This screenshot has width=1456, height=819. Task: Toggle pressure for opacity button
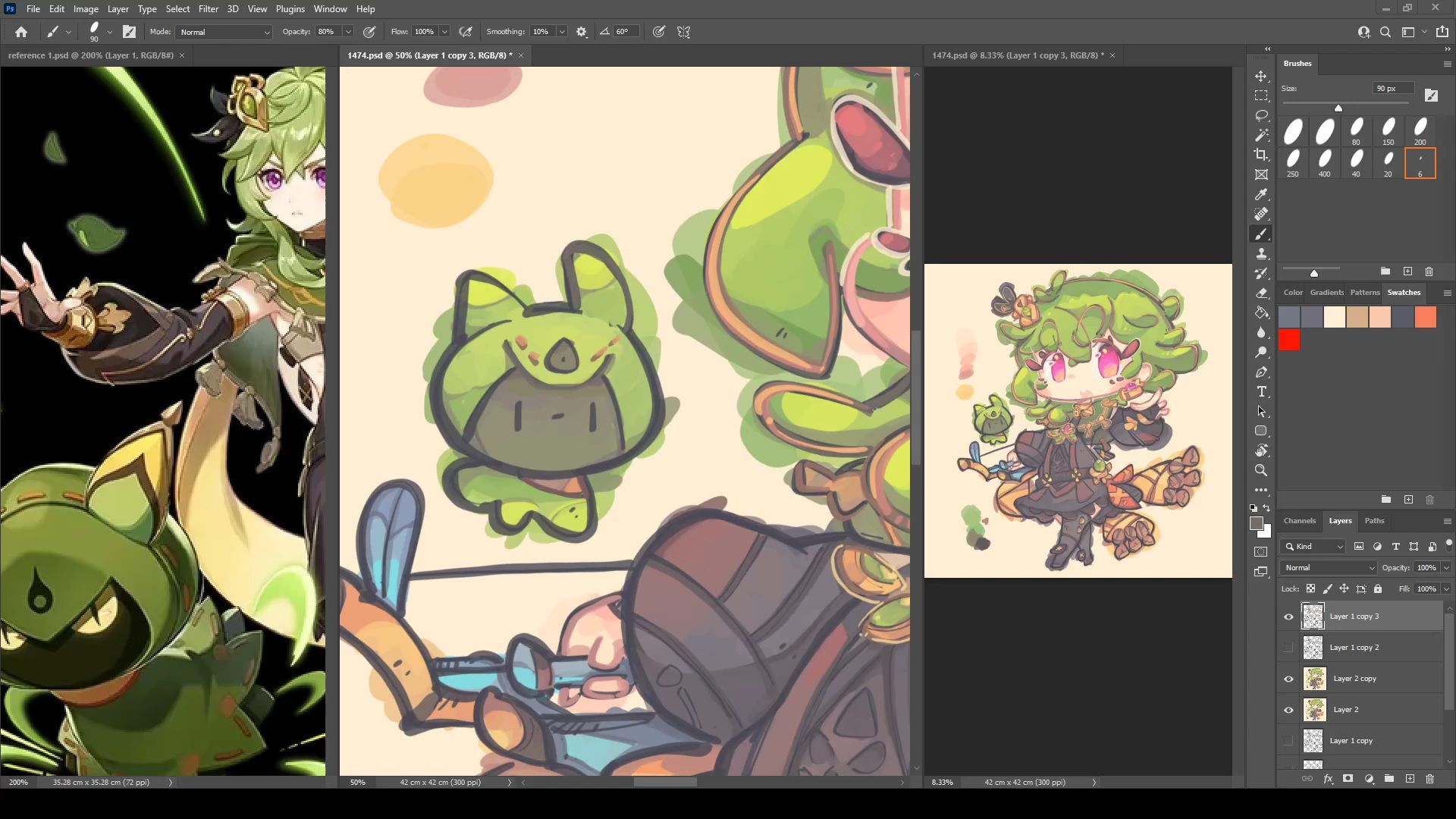369,32
